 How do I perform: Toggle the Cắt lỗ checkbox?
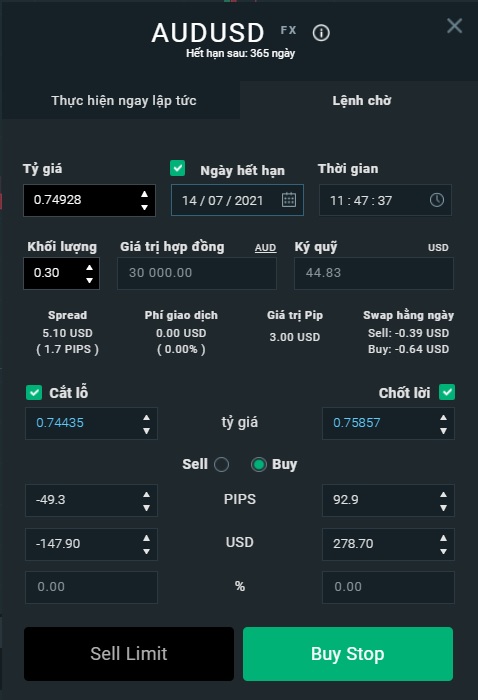point(34,392)
